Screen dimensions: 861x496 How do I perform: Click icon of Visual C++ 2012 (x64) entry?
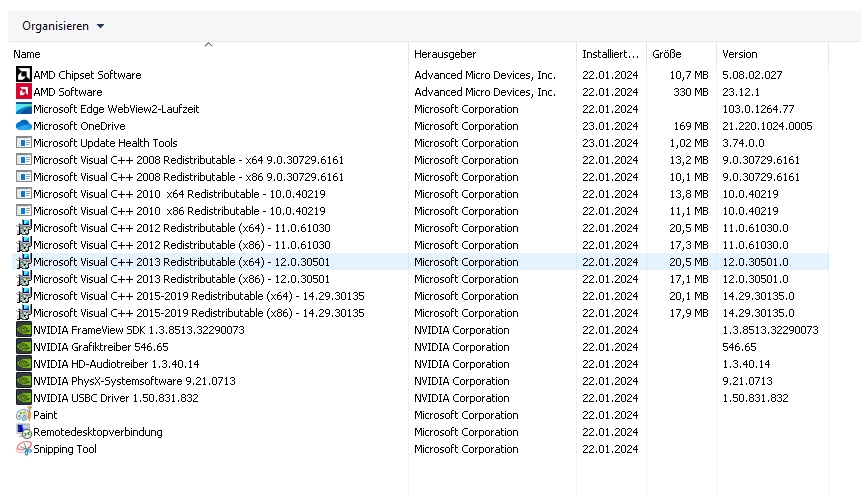[24, 228]
